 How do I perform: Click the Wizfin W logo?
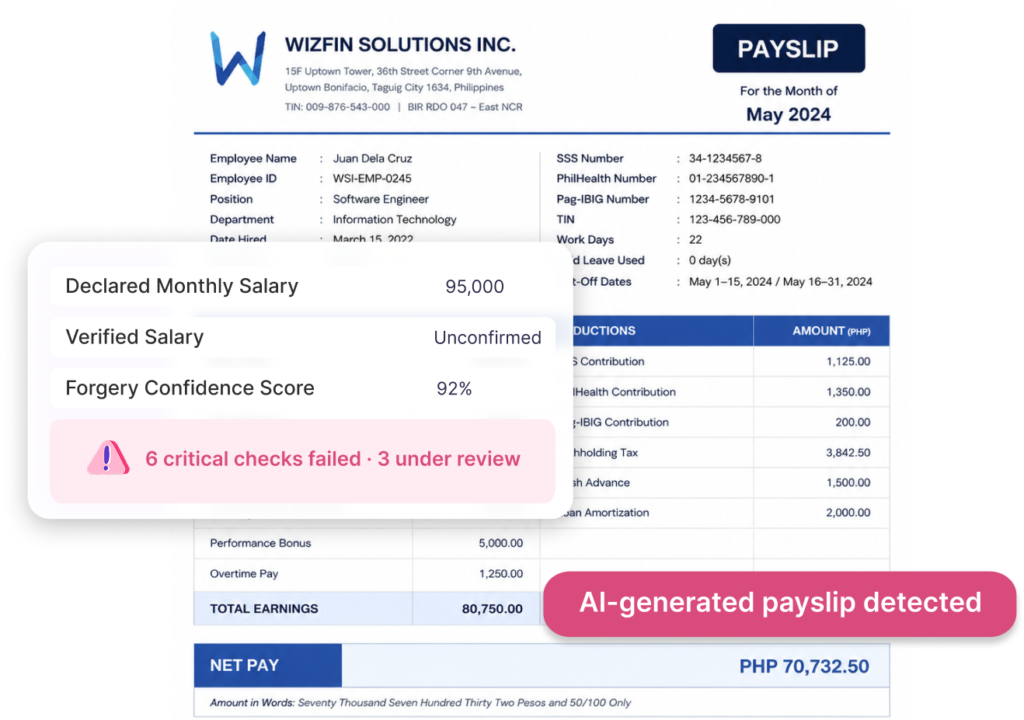pyautogui.click(x=238, y=58)
